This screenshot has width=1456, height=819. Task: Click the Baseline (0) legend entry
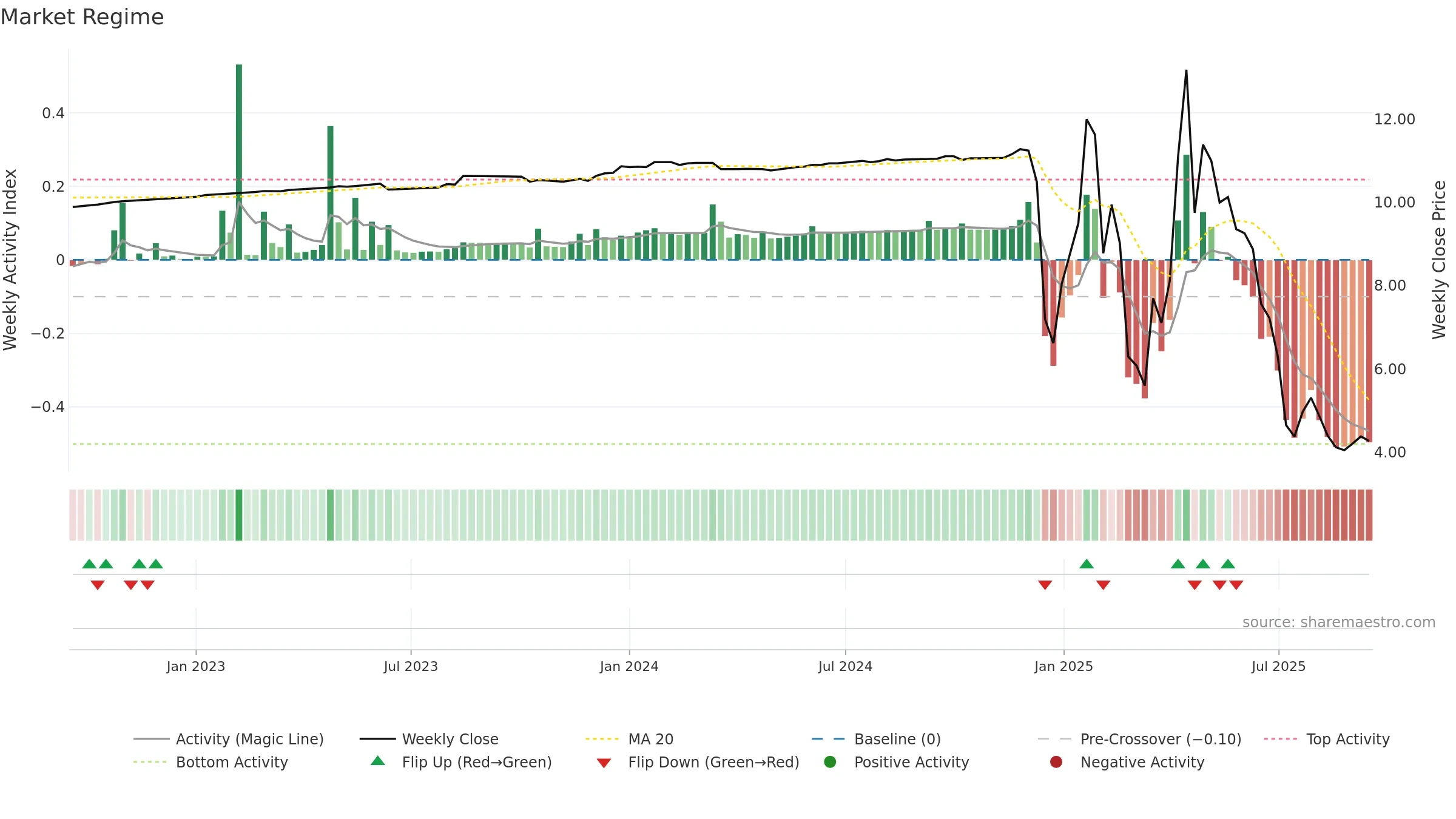(876, 739)
